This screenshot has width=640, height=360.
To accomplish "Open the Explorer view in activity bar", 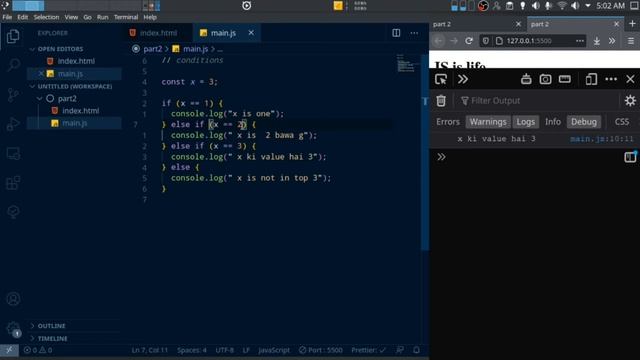I will click(x=13, y=36).
